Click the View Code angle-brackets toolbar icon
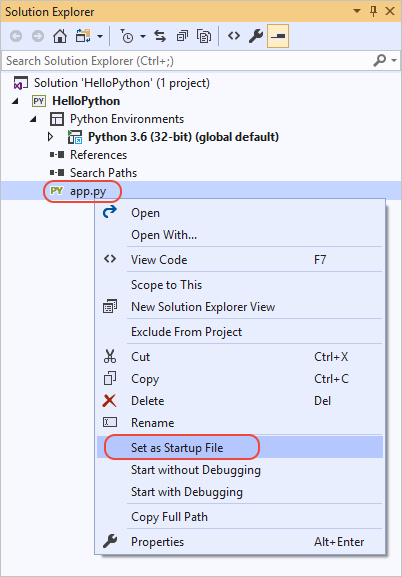The image size is (402, 577). coord(234,36)
